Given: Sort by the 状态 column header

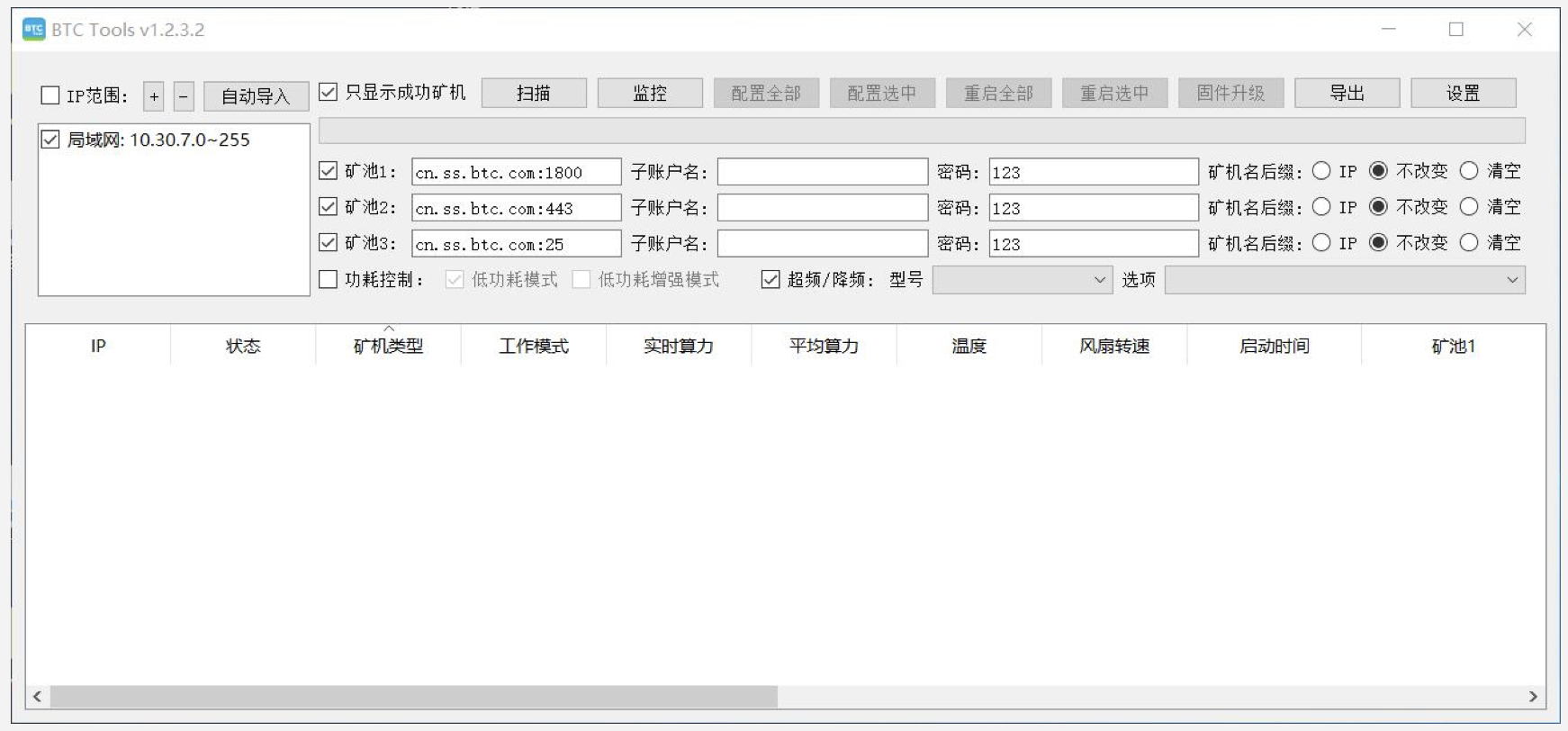Looking at the screenshot, I should (x=243, y=346).
